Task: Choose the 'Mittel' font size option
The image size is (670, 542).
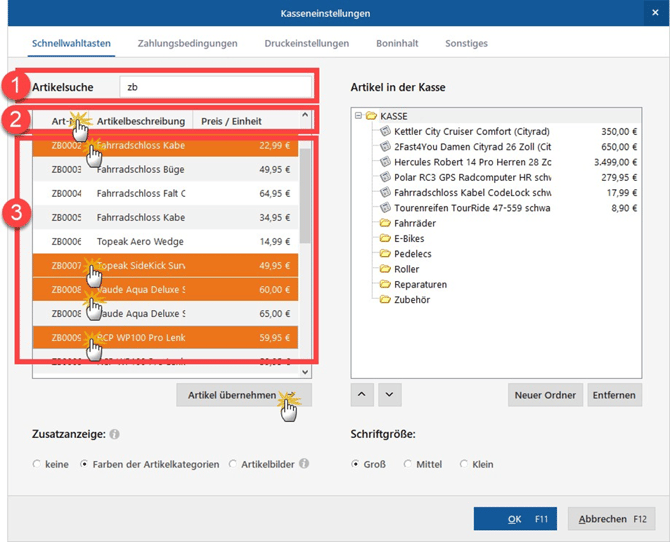Action: click(408, 464)
